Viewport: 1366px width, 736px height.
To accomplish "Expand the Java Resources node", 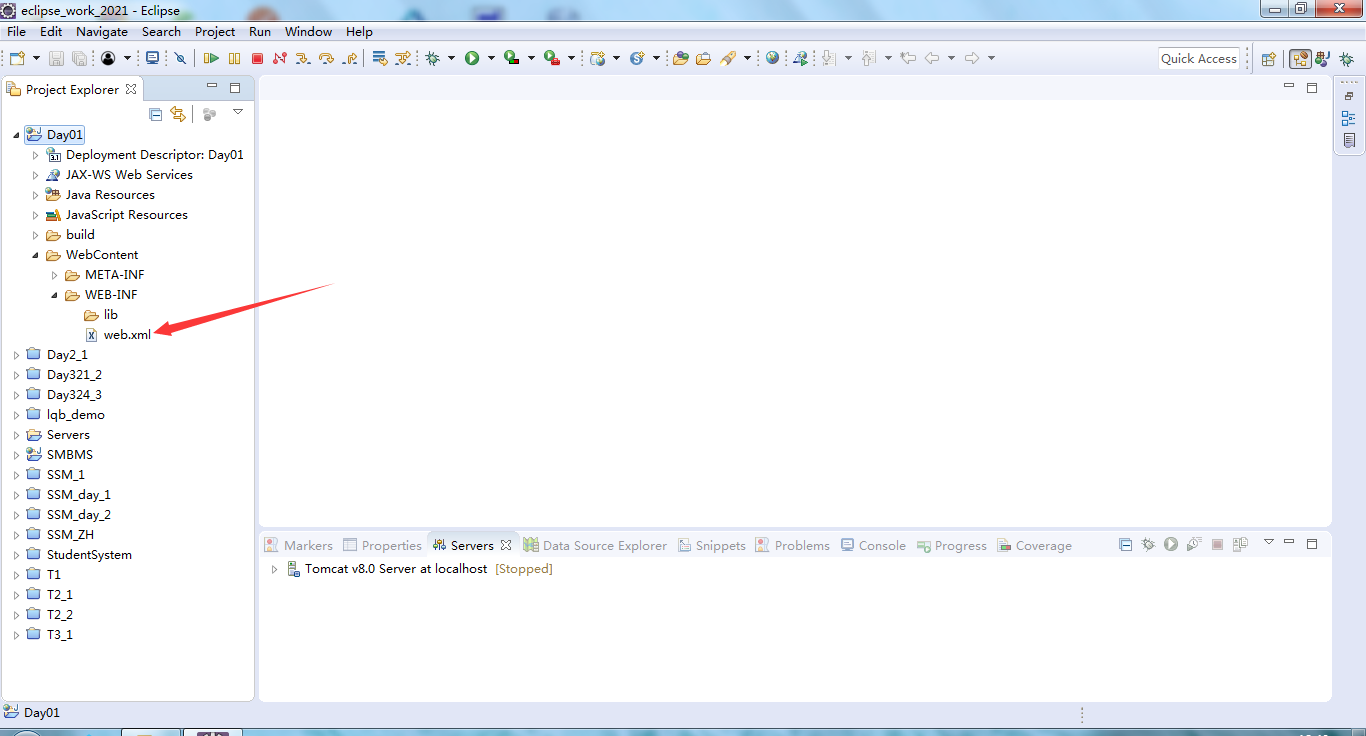I will pyautogui.click(x=36, y=195).
